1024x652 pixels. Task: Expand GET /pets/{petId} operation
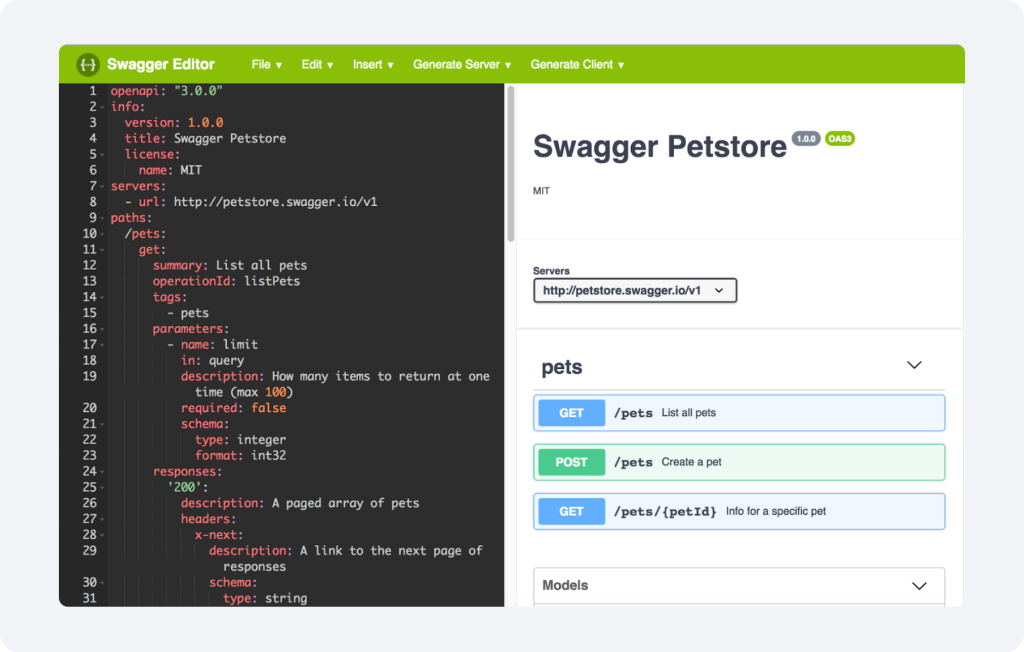[x=739, y=512]
